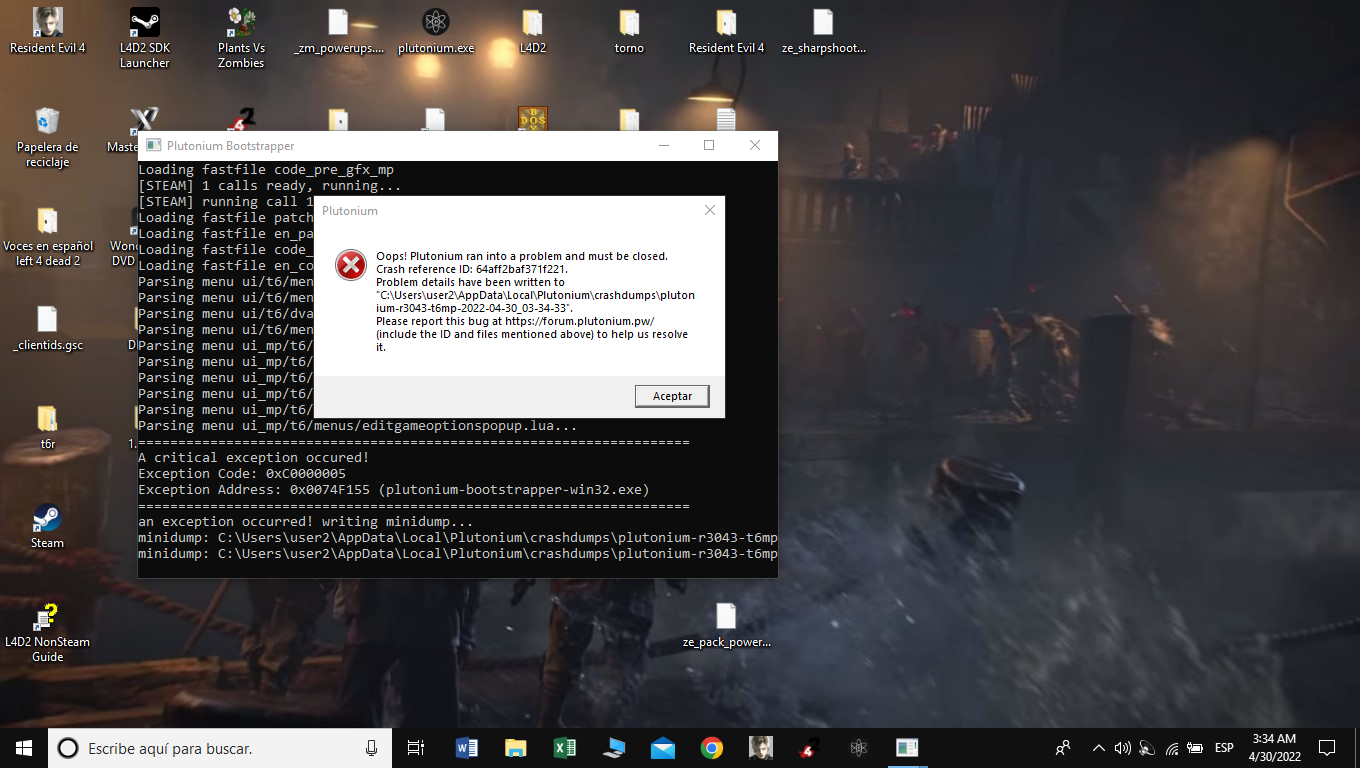Select the _clientids.gsc file icon

pyautogui.click(x=47, y=329)
